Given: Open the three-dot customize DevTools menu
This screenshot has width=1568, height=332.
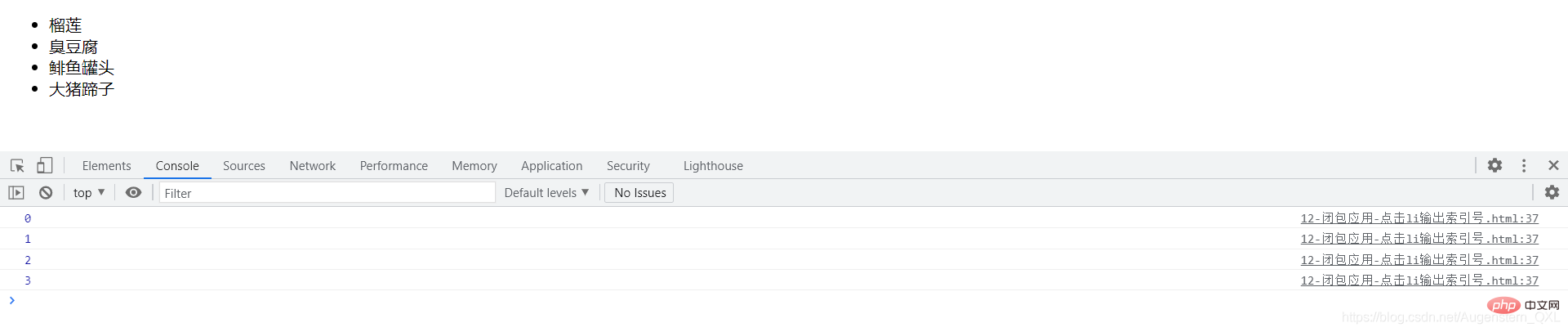Looking at the screenshot, I should 1524,165.
